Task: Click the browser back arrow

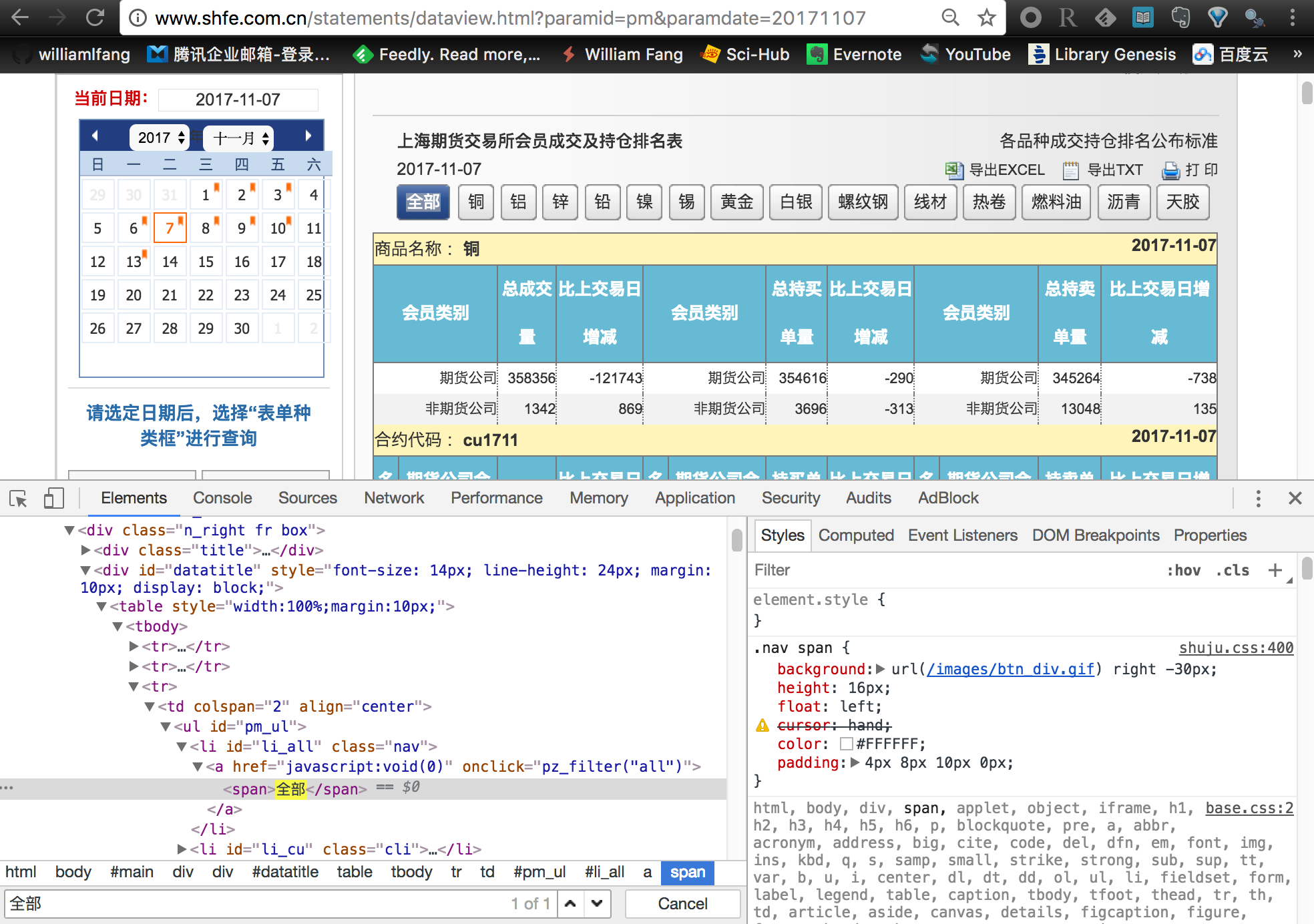Action: pos(20,17)
